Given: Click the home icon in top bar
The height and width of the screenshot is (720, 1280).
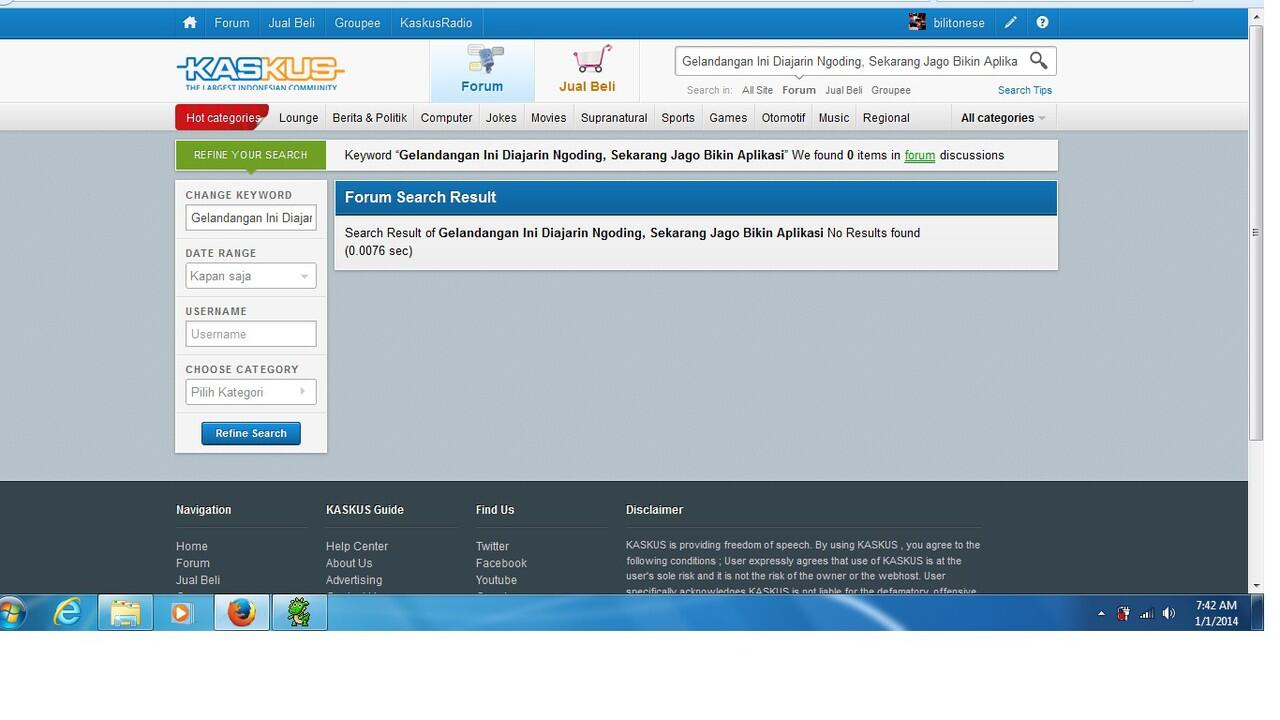Looking at the screenshot, I should pos(190,22).
